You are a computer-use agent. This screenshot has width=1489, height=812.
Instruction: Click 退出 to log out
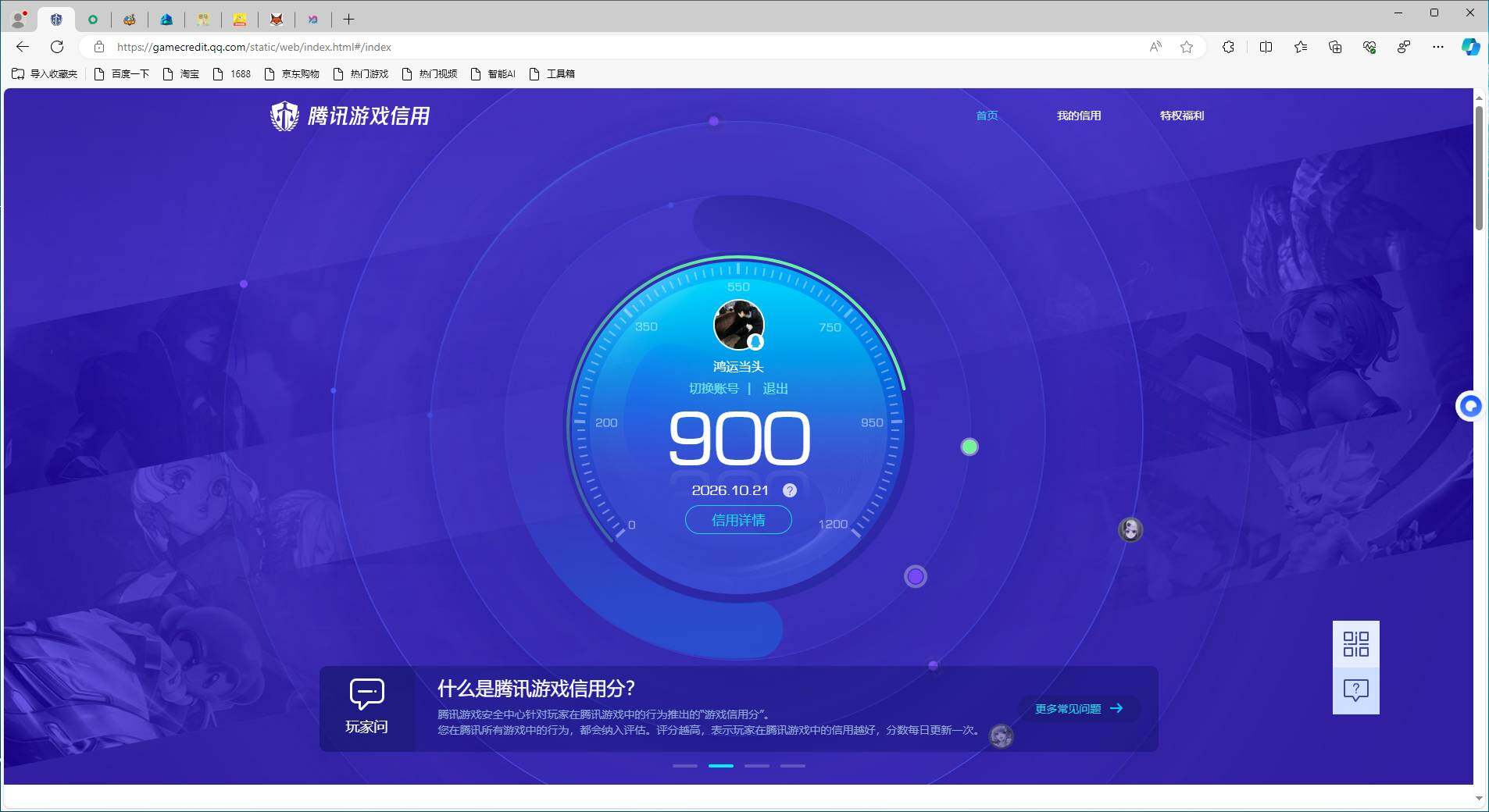(775, 389)
